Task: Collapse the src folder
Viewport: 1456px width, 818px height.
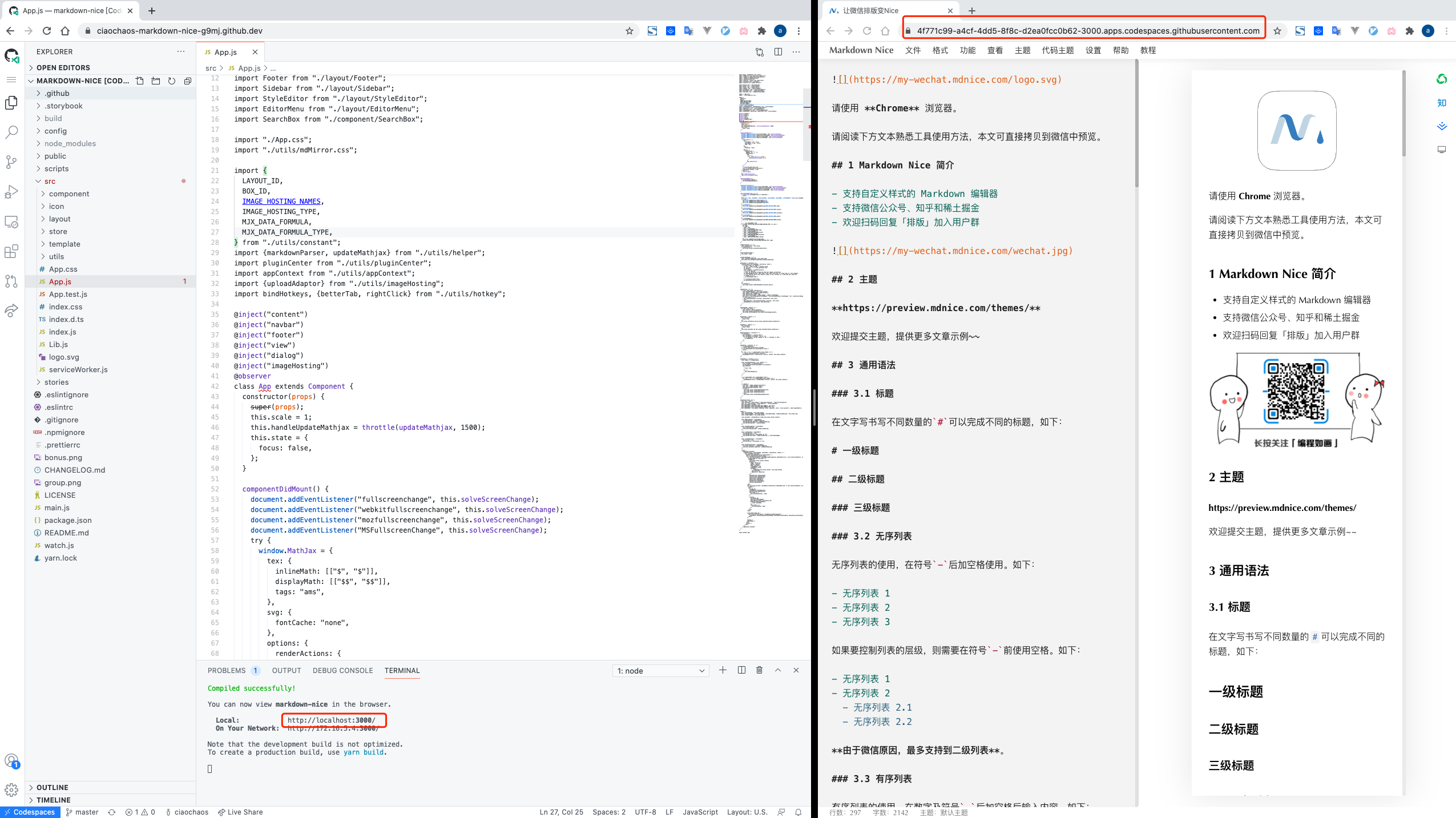Action: coord(50,182)
